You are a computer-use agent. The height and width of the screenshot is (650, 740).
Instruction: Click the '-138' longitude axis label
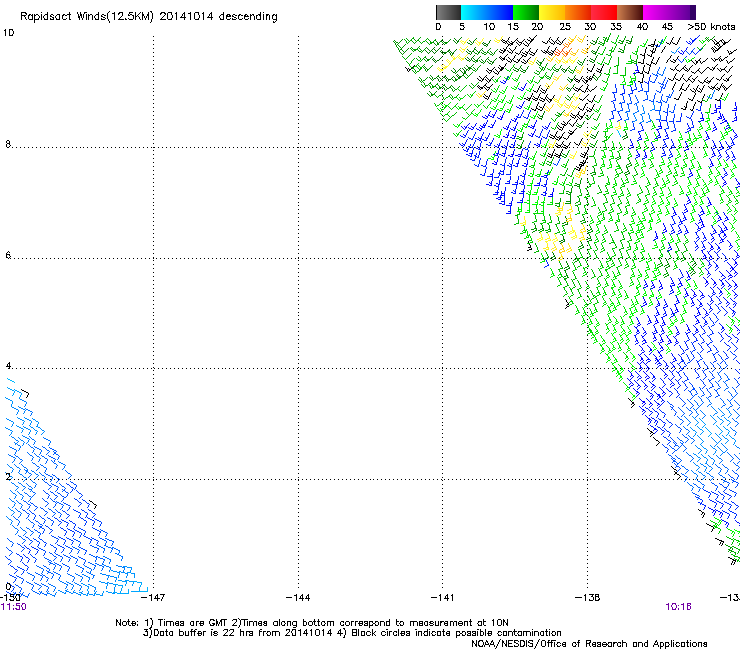pos(588,598)
